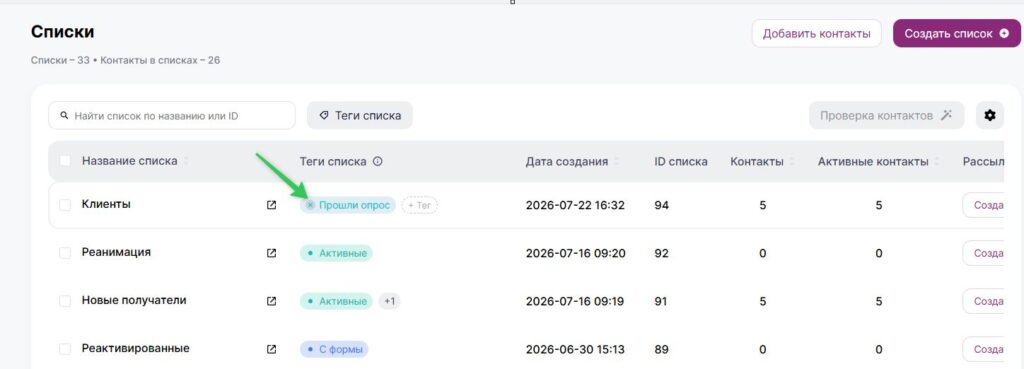
Task: Click list ID 94
Action: (x=662, y=205)
